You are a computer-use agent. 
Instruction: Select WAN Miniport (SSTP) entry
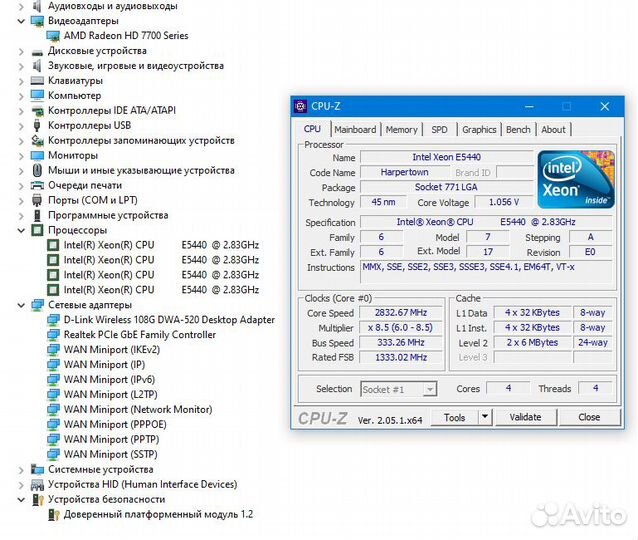(110, 455)
